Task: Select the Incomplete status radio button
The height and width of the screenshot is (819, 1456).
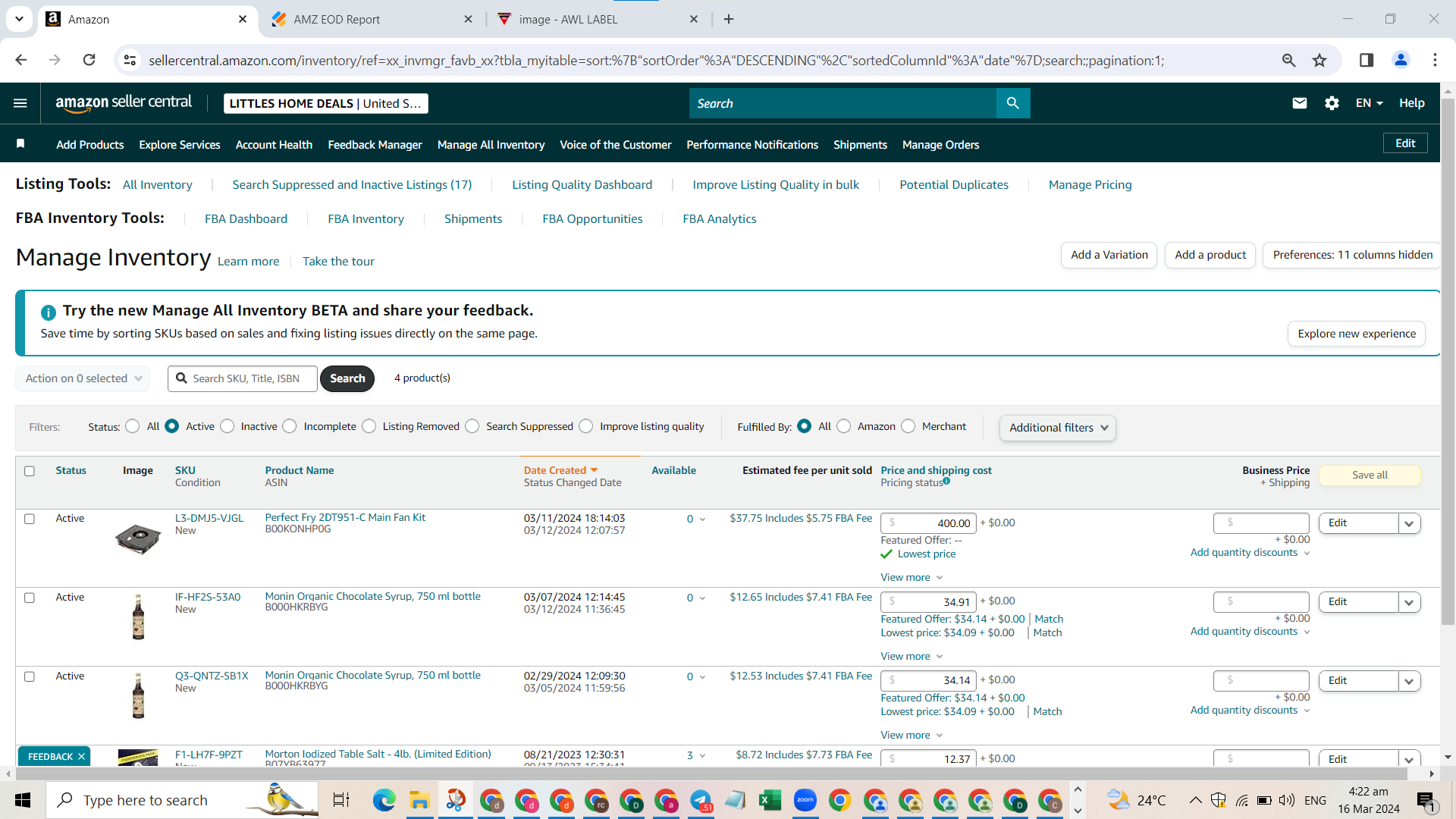Action: pos(290,426)
